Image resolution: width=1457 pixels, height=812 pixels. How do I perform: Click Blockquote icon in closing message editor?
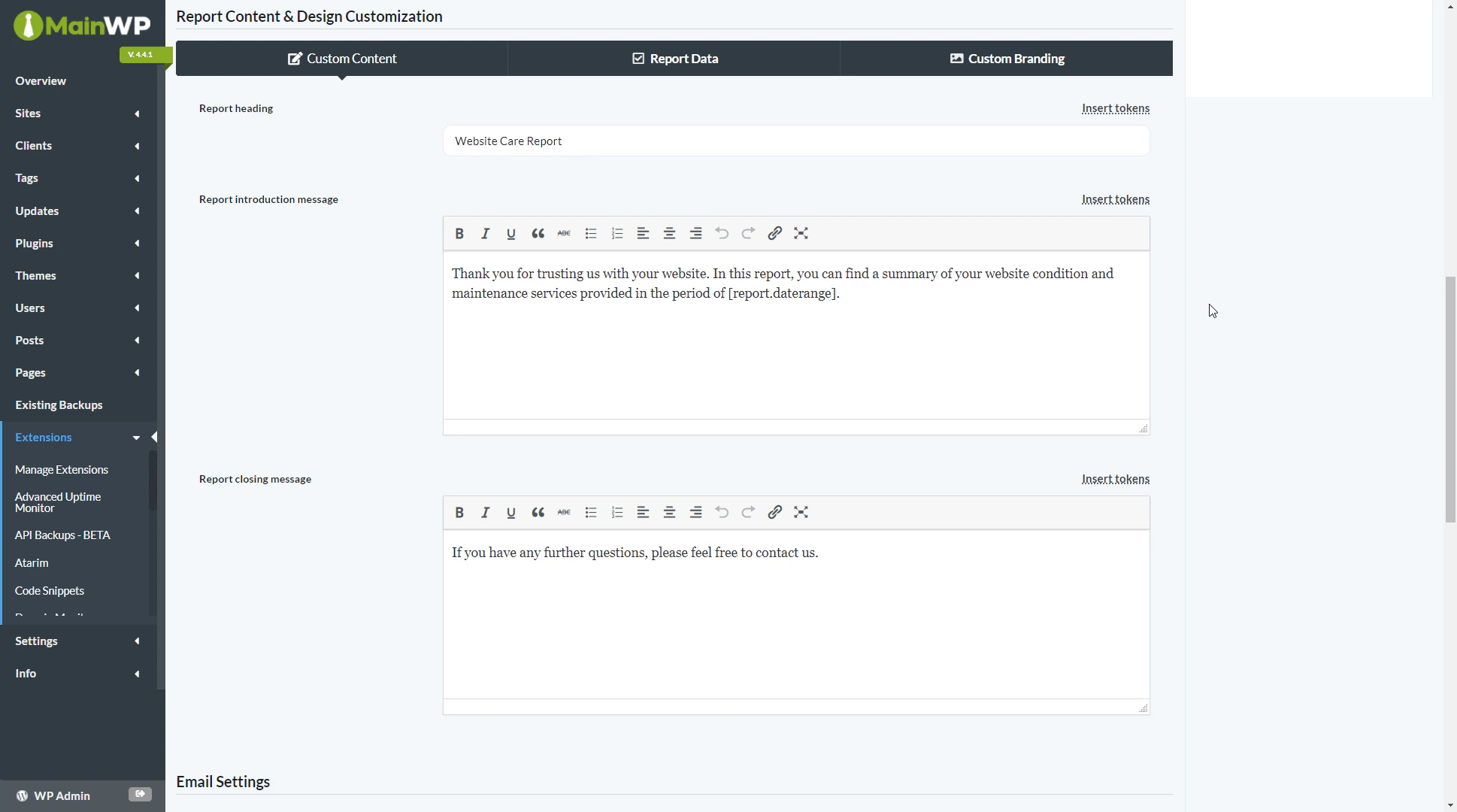538,512
